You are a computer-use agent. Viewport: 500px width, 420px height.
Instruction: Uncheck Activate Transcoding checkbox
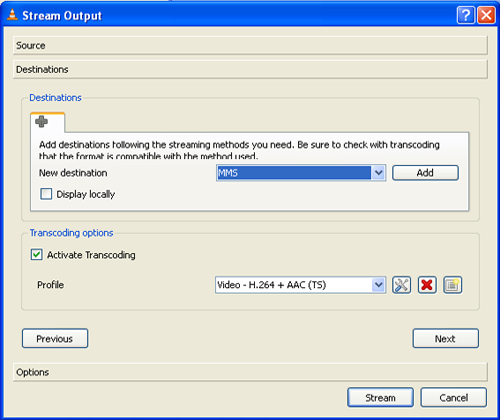pyautogui.click(x=36, y=255)
